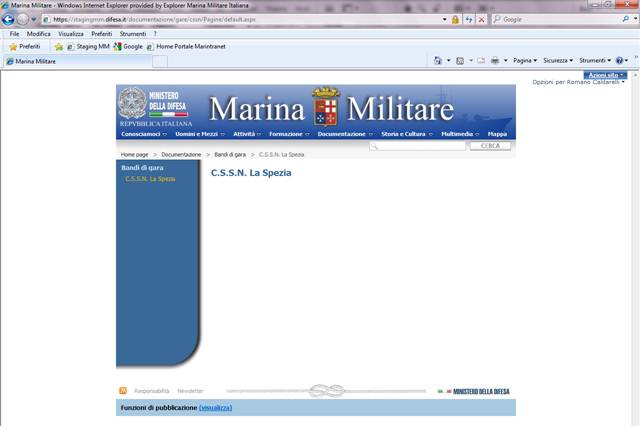The height and width of the screenshot is (426, 640).
Task: Open the recent pages dropdown beside Forward
Action: (x=33, y=19)
